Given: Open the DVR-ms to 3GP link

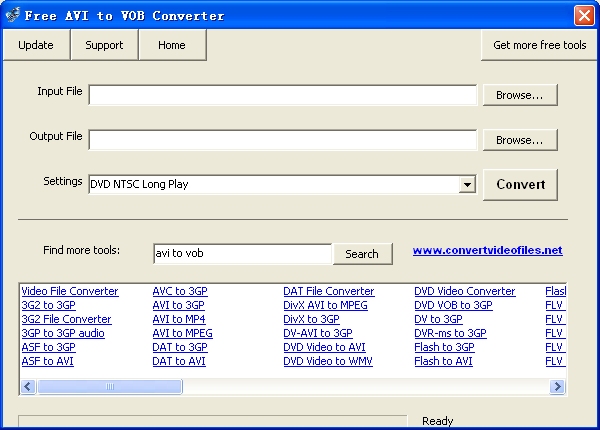Looking at the screenshot, I should tap(450, 333).
